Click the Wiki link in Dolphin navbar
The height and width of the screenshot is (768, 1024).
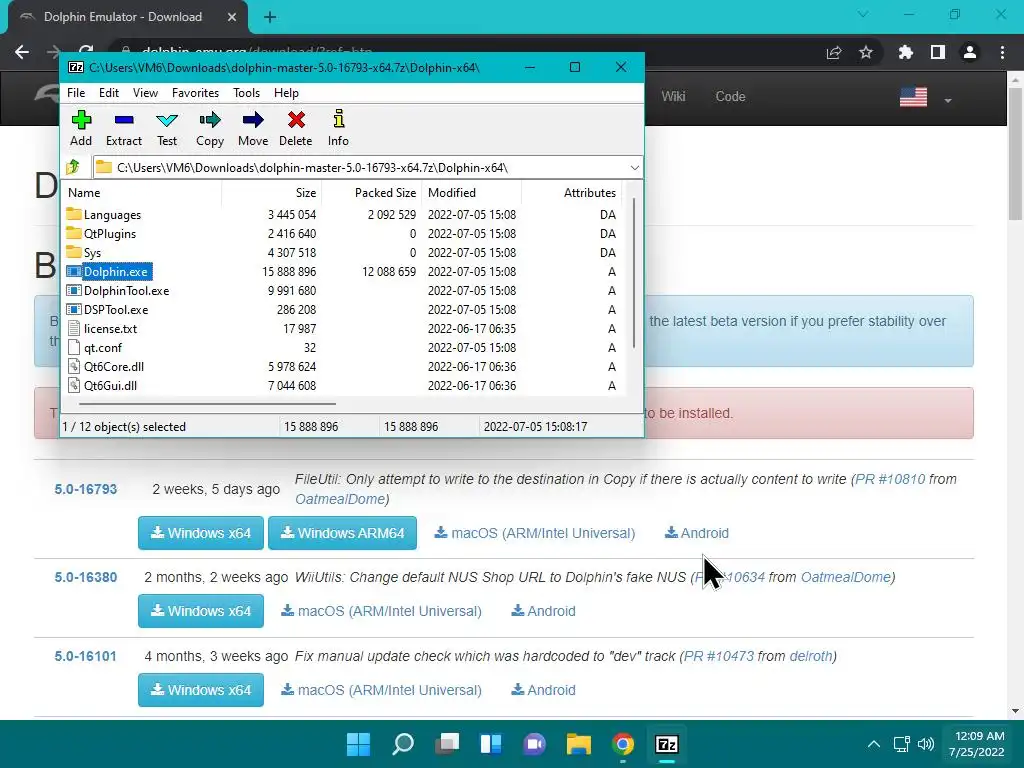(673, 97)
